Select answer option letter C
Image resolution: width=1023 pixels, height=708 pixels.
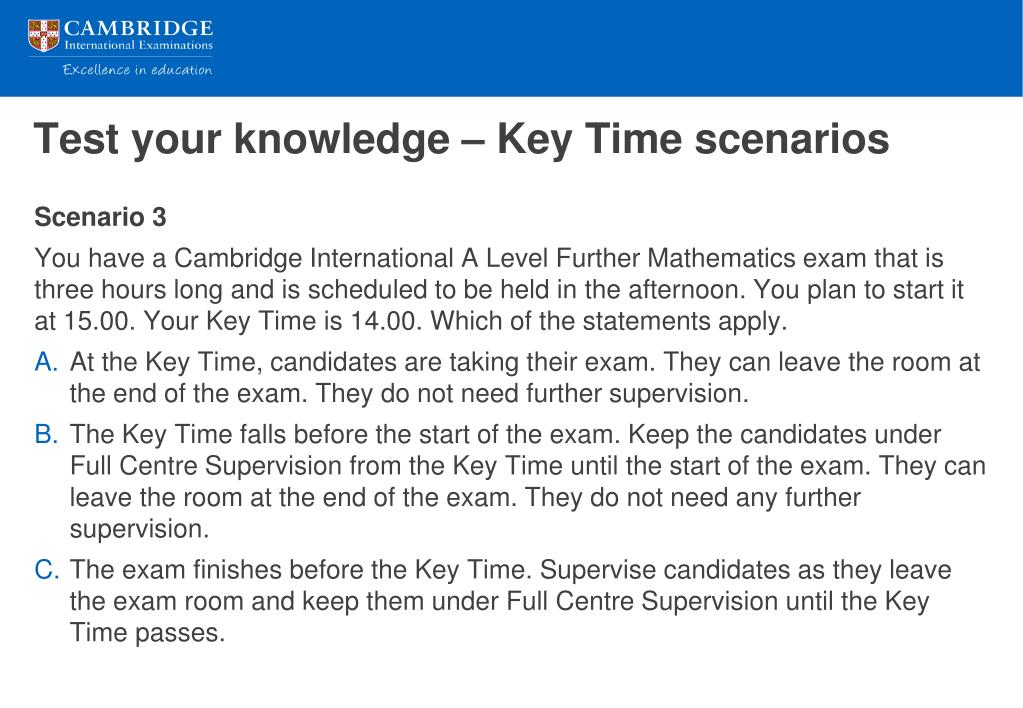[x=47, y=570]
